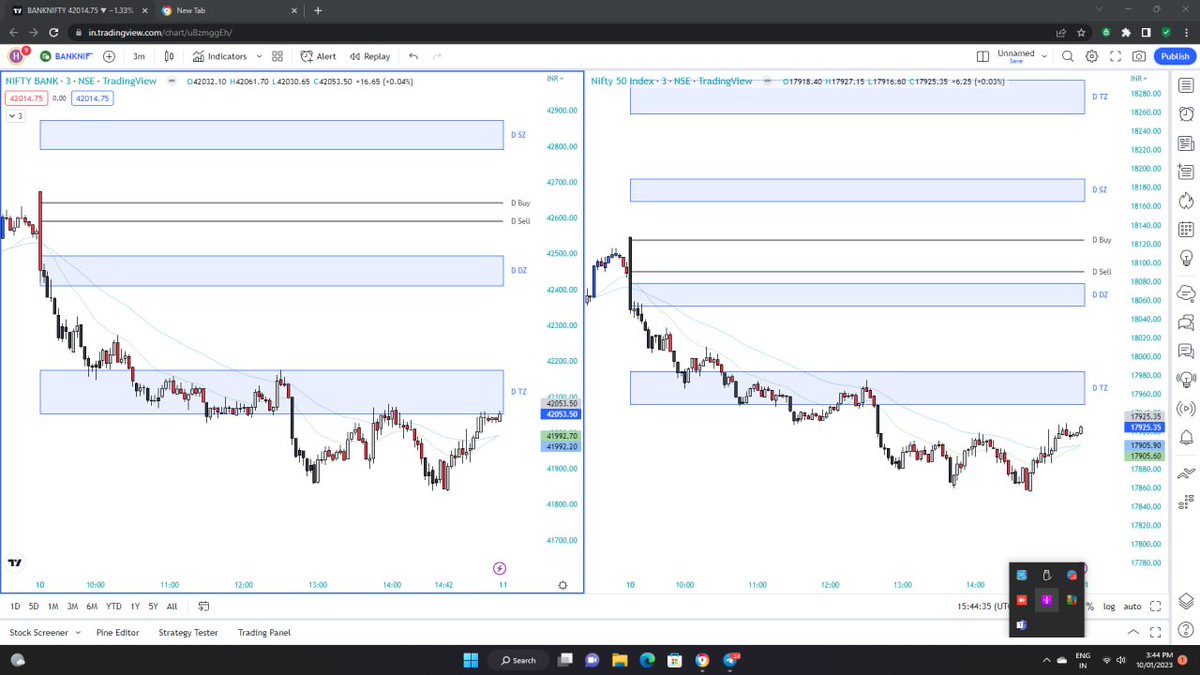Viewport: 1200px width, 675px height.
Task: Open the indicator templates grid icon
Action: (278, 57)
